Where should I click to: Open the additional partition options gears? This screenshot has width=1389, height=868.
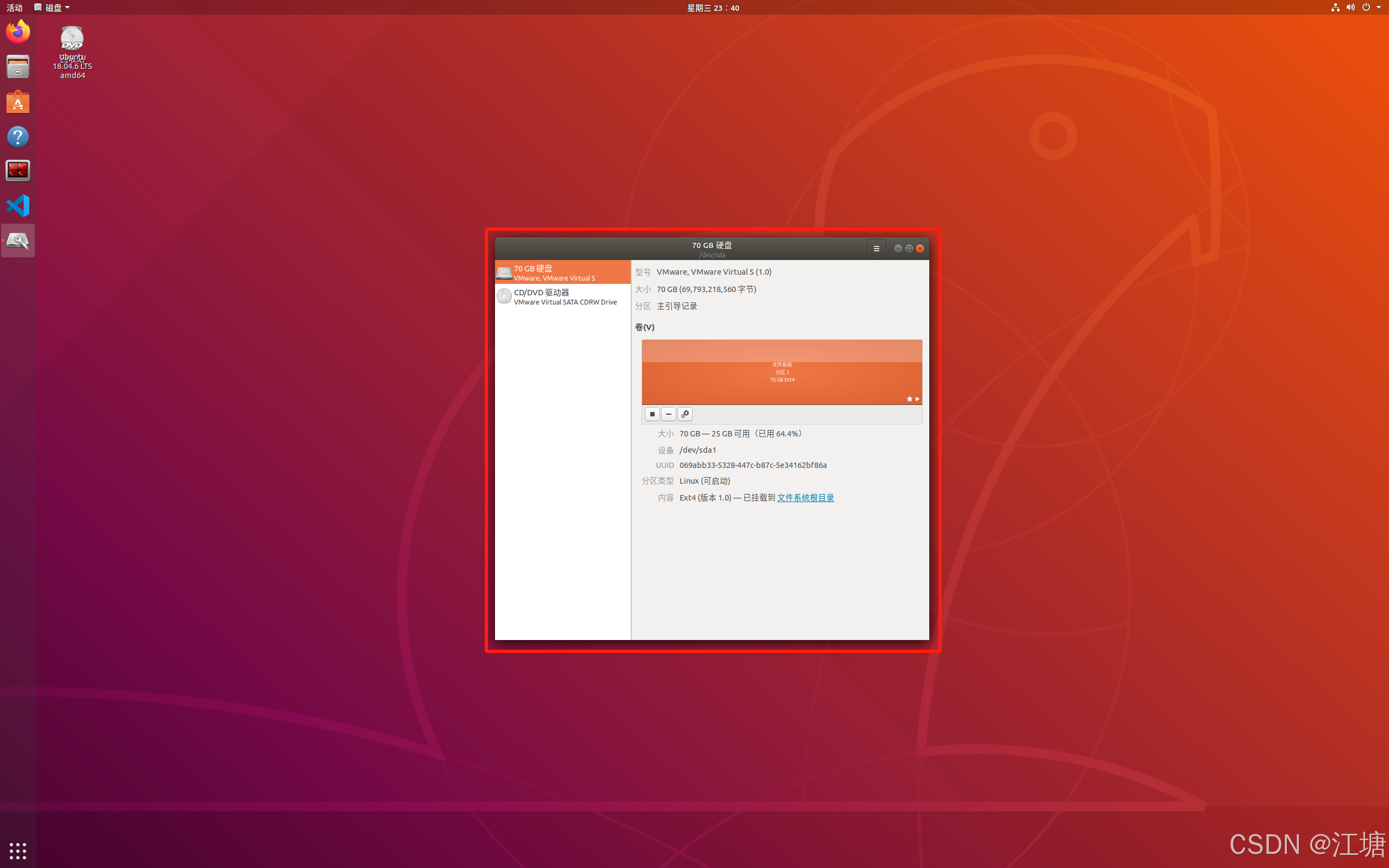(x=685, y=414)
